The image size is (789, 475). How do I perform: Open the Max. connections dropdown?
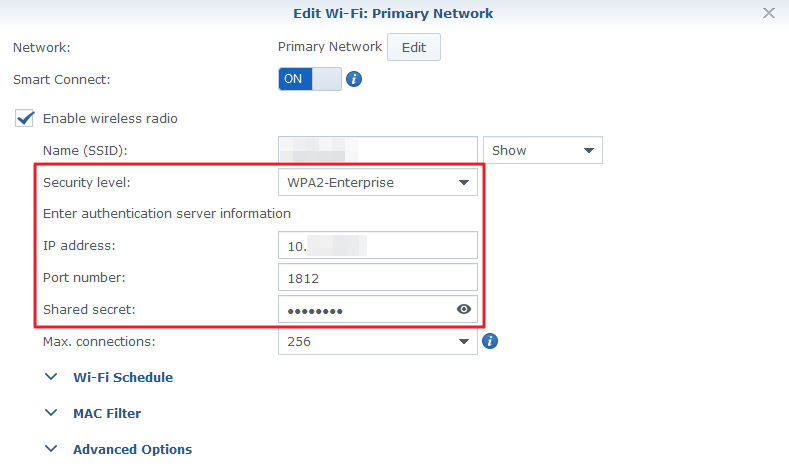pyautogui.click(x=378, y=341)
